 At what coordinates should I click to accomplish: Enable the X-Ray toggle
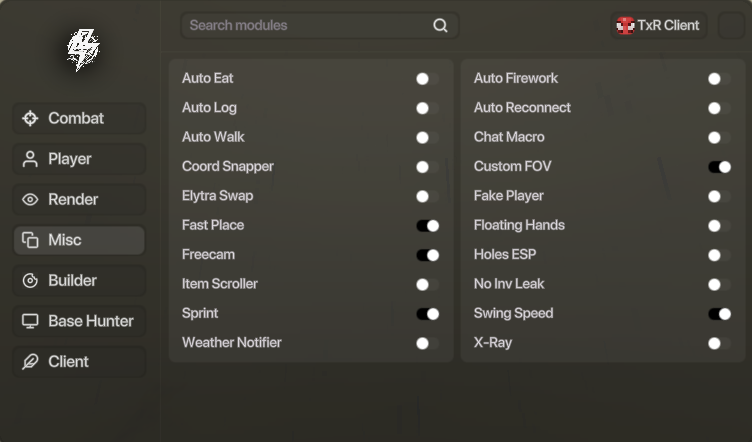tap(720, 343)
